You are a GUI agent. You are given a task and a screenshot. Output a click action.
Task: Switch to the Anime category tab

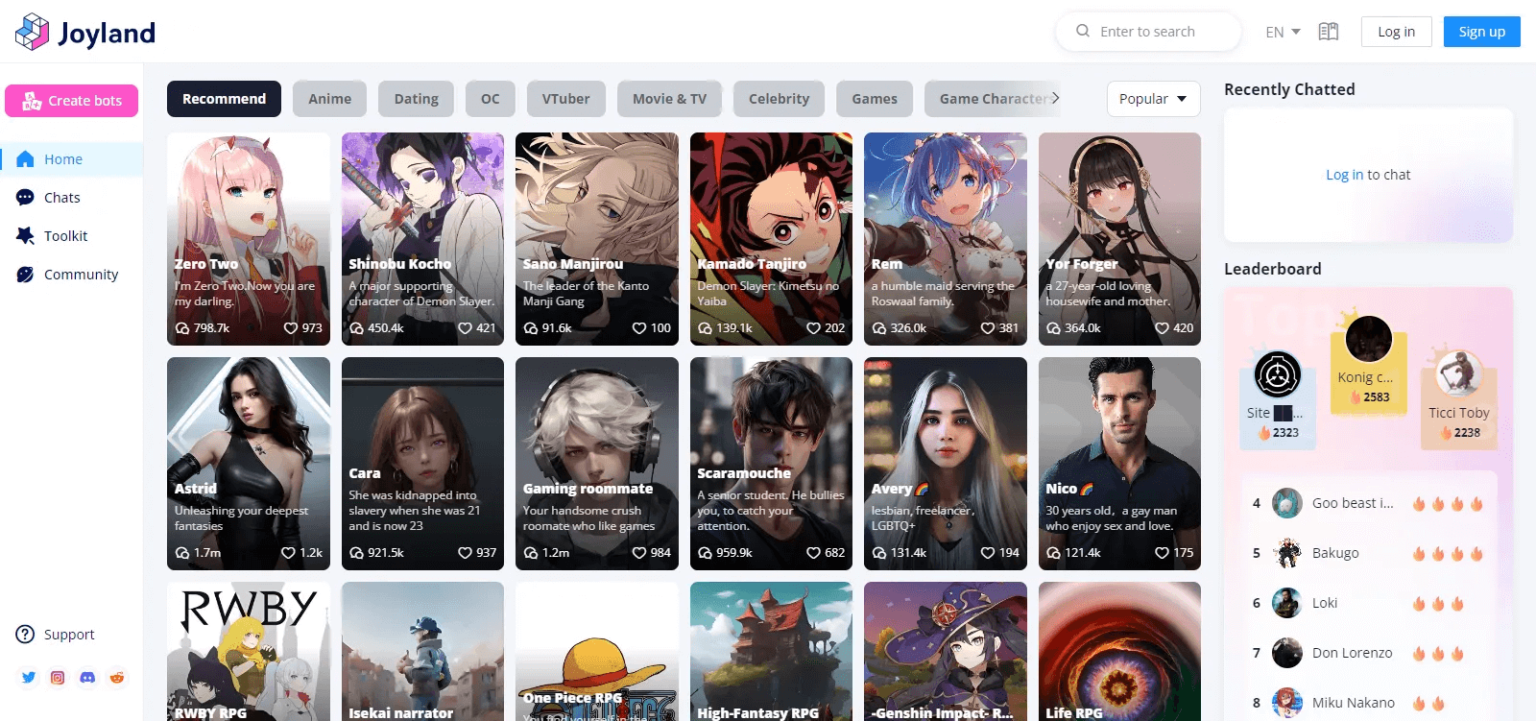[x=329, y=98]
